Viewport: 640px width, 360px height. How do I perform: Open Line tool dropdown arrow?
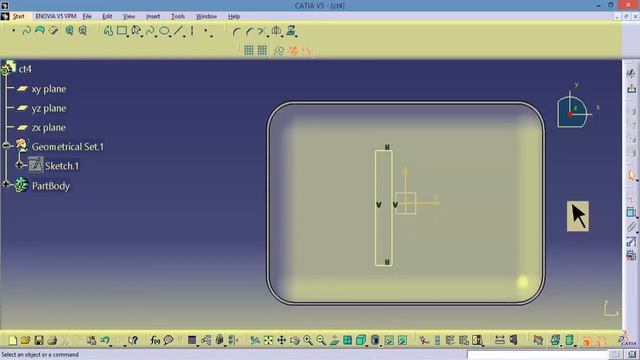tap(184, 36)
